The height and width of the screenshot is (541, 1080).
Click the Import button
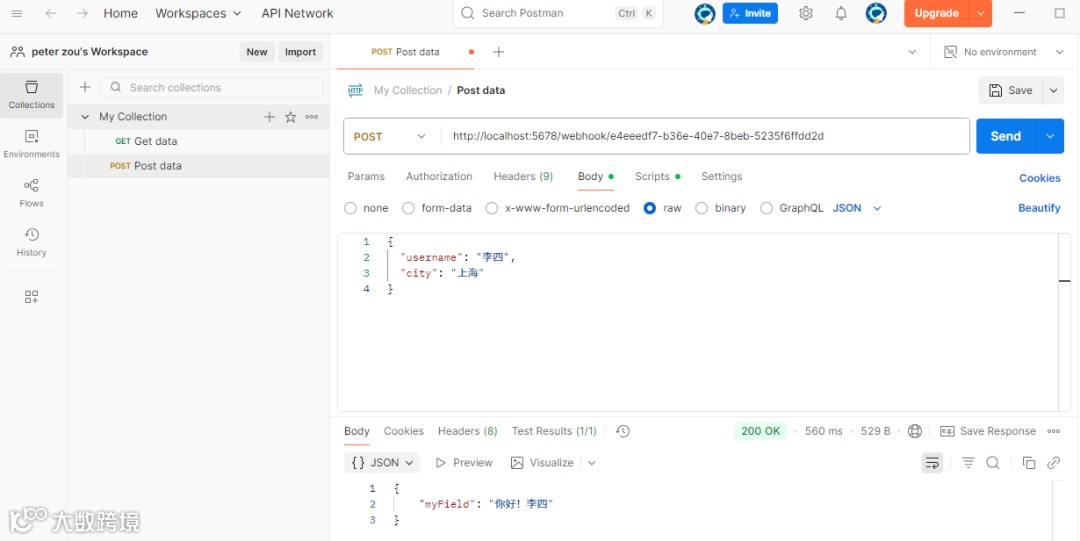coord(300,52)
